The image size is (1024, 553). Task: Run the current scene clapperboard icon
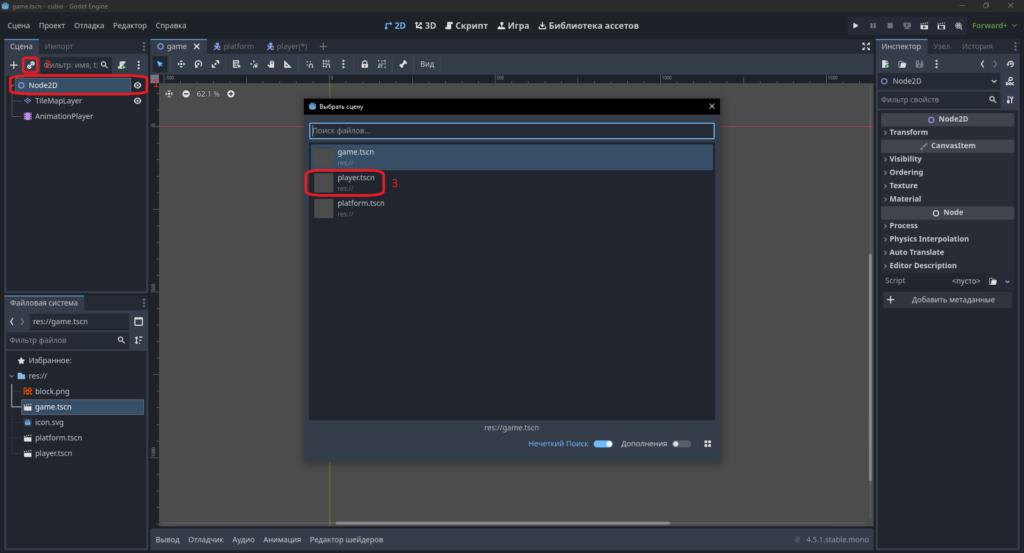(924, 25)
